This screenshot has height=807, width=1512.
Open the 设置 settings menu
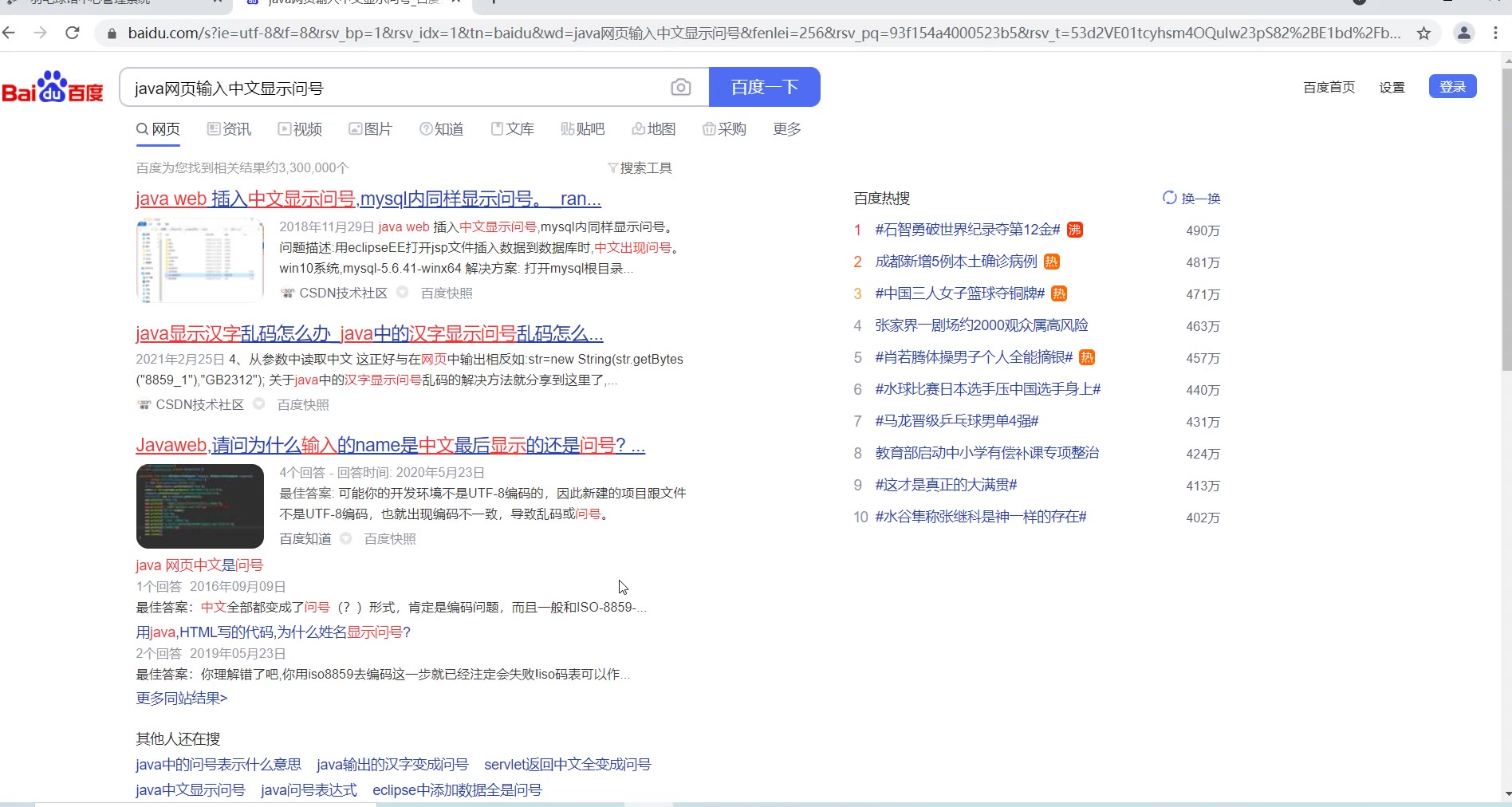[x=1392, y=88]
